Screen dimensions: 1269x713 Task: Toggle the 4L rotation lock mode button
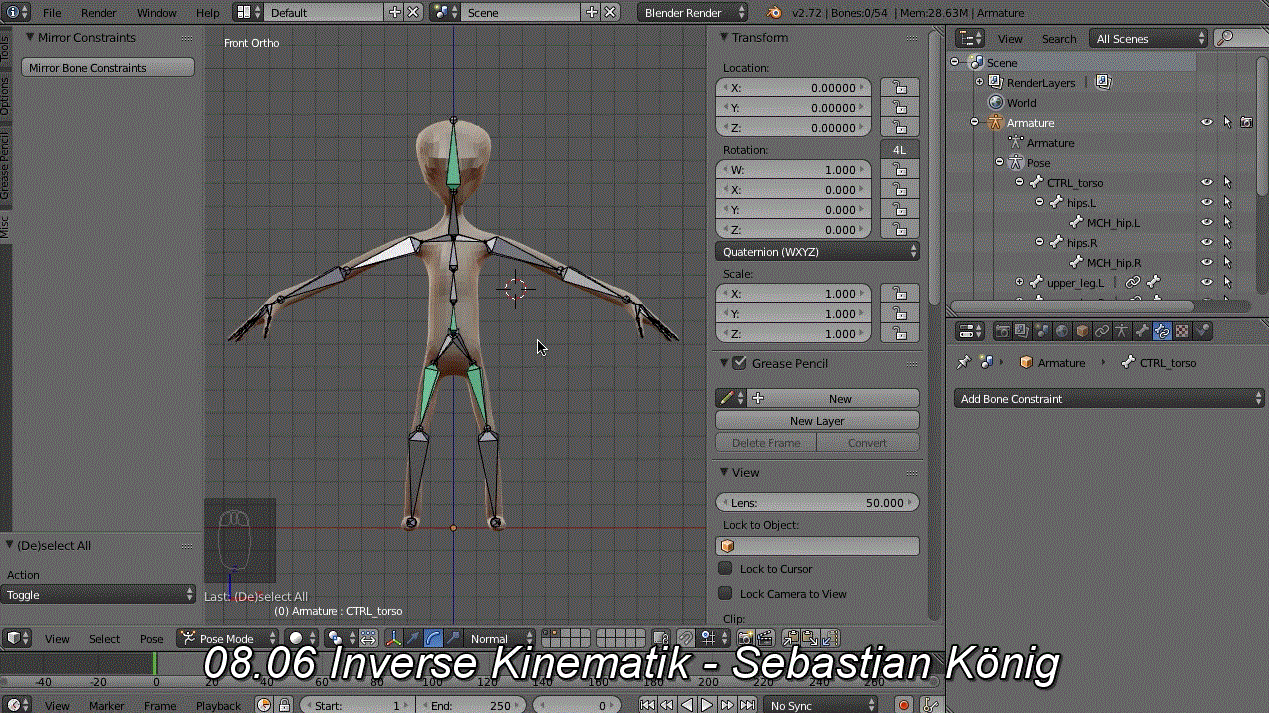pyautogui.click(x=900, y=150)
